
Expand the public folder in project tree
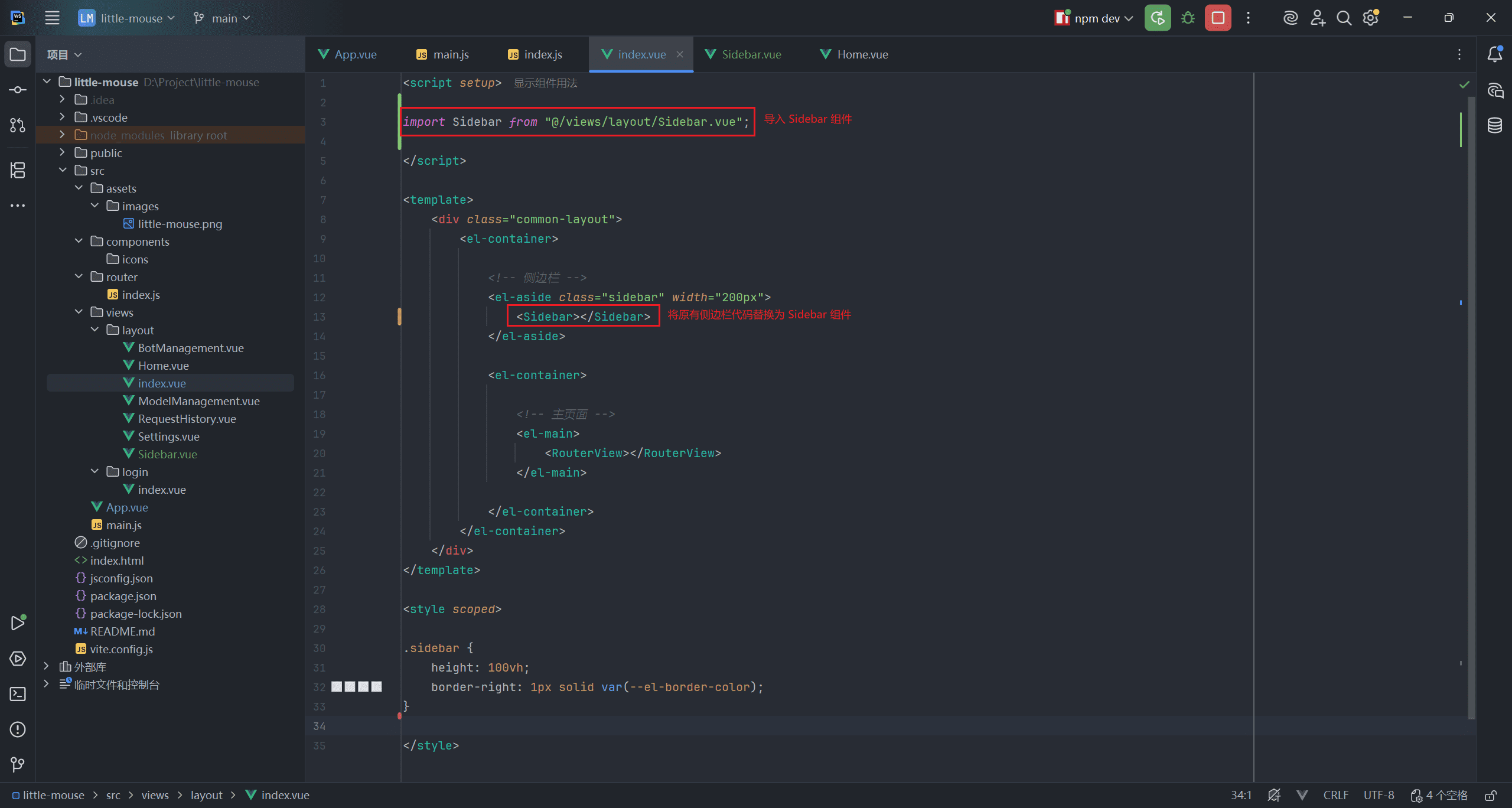[62, 152]
